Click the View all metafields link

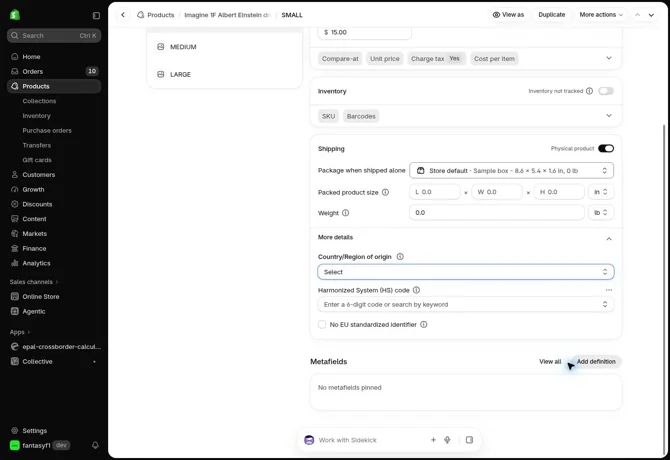550,362
